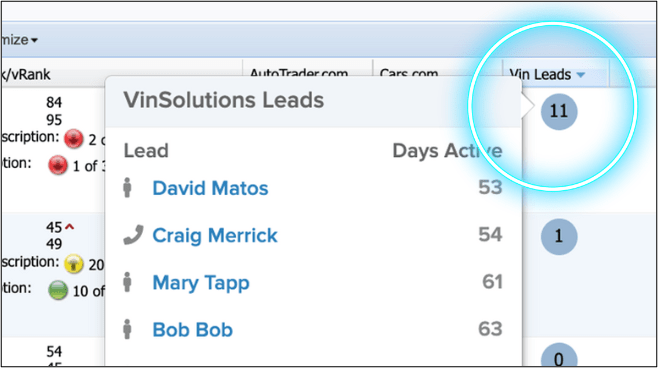This screenshot has height=368, width=658.
Task: Open the Customize dropdown arrow
Action: tap(34, 40)
